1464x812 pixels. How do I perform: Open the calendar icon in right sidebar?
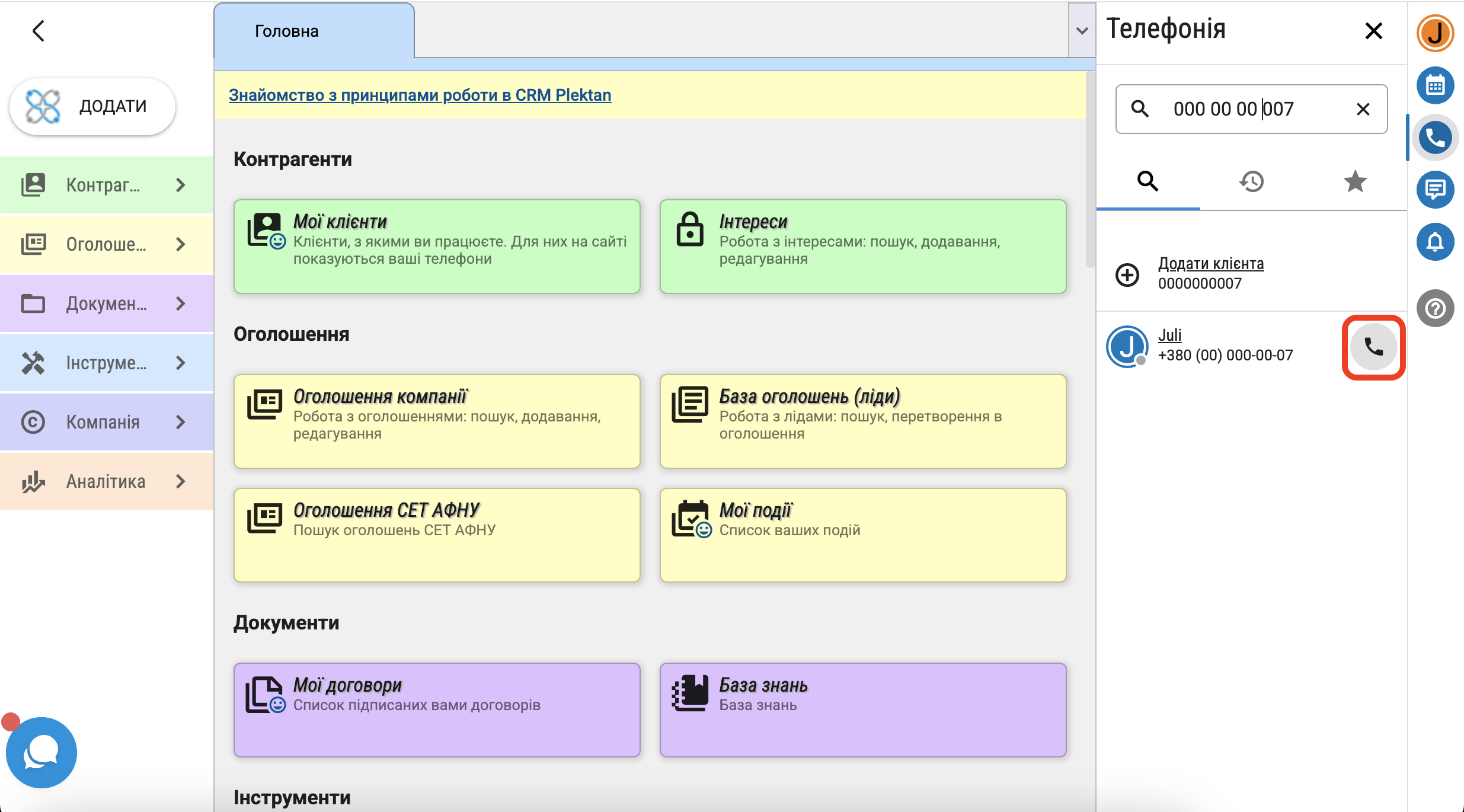point(1435,85)
